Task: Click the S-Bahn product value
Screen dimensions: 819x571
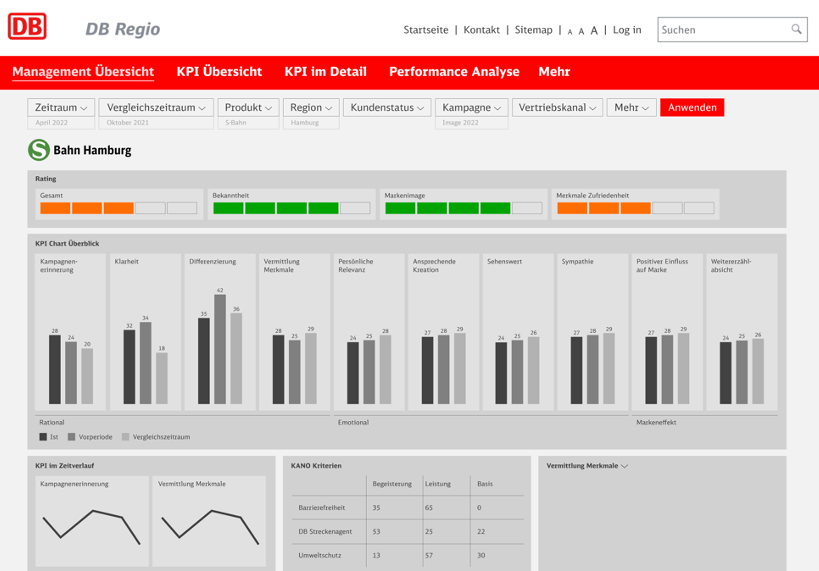Action: tap(236, 123)
